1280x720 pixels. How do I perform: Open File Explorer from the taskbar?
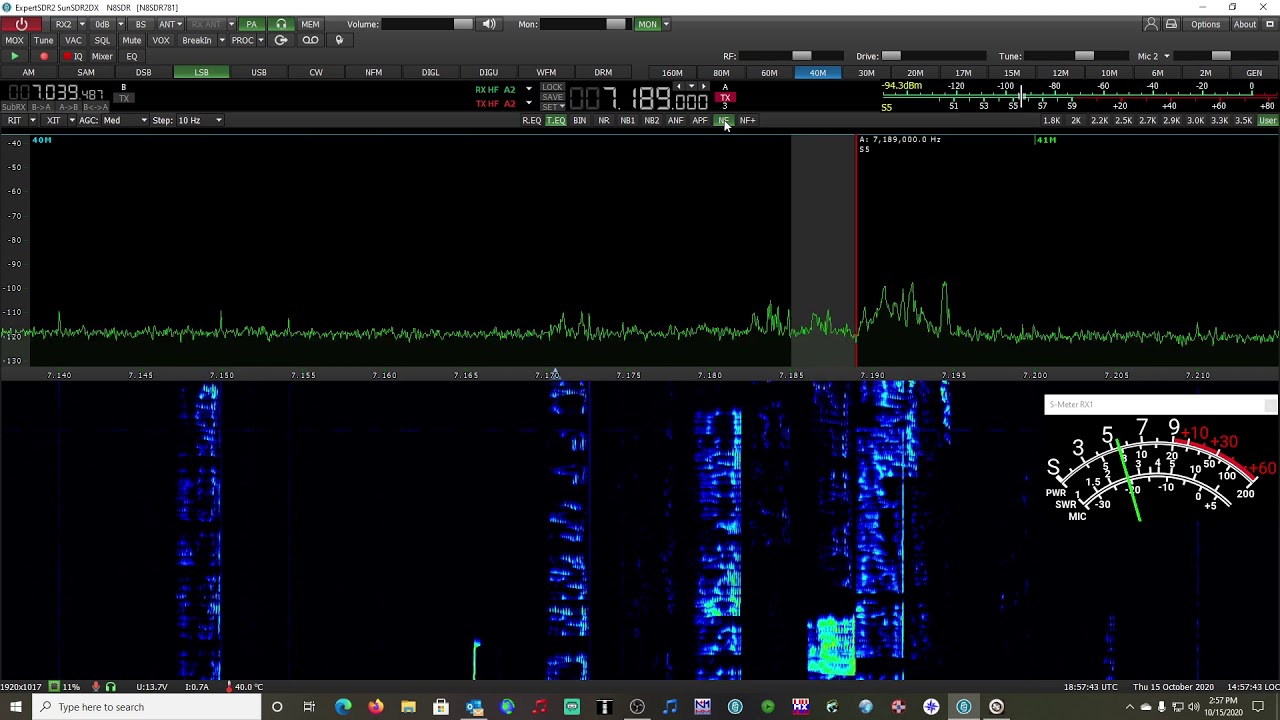click(408, 707)
